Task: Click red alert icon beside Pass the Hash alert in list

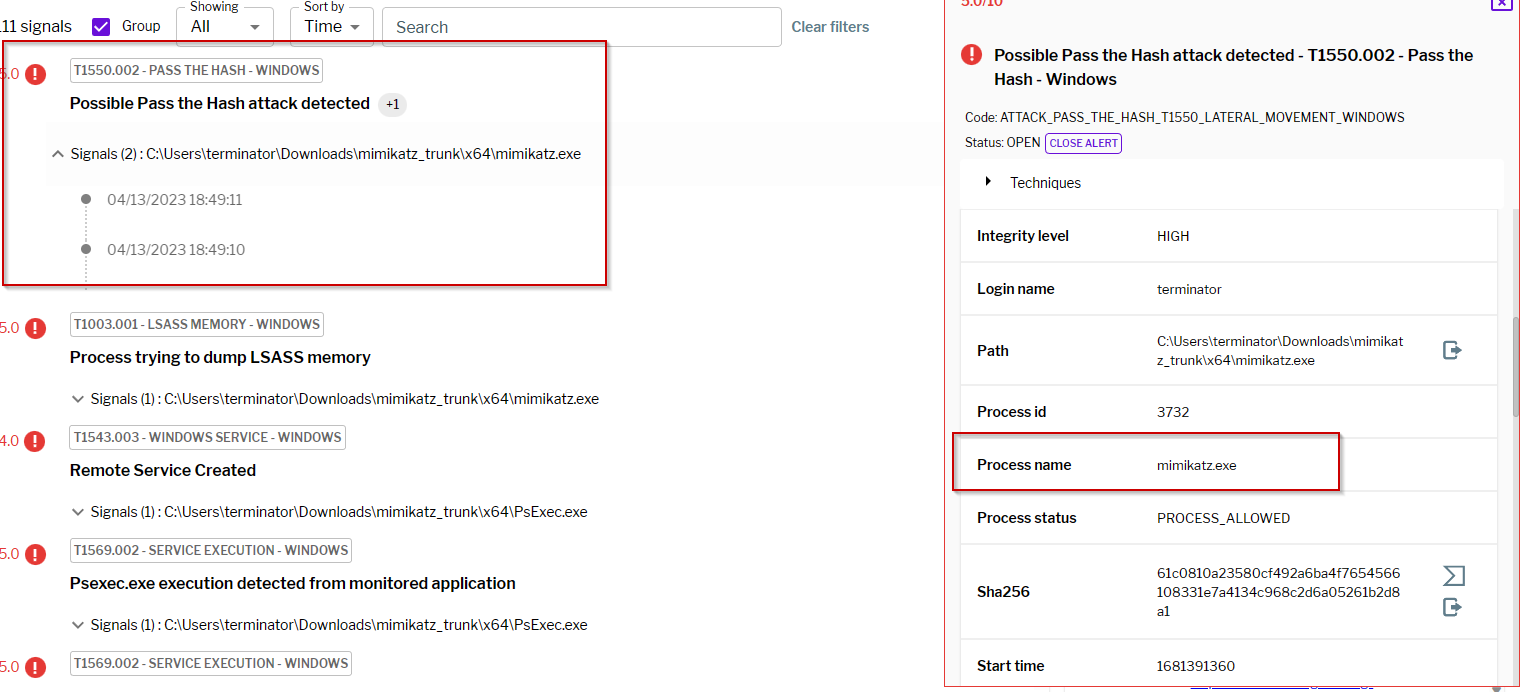Action: pos(36,74)
